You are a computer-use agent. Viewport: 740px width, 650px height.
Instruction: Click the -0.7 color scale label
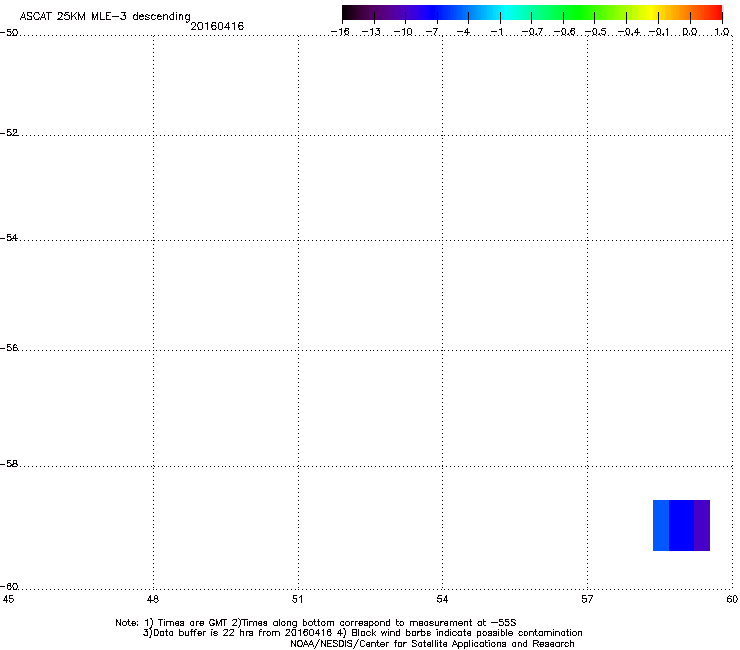532,32
